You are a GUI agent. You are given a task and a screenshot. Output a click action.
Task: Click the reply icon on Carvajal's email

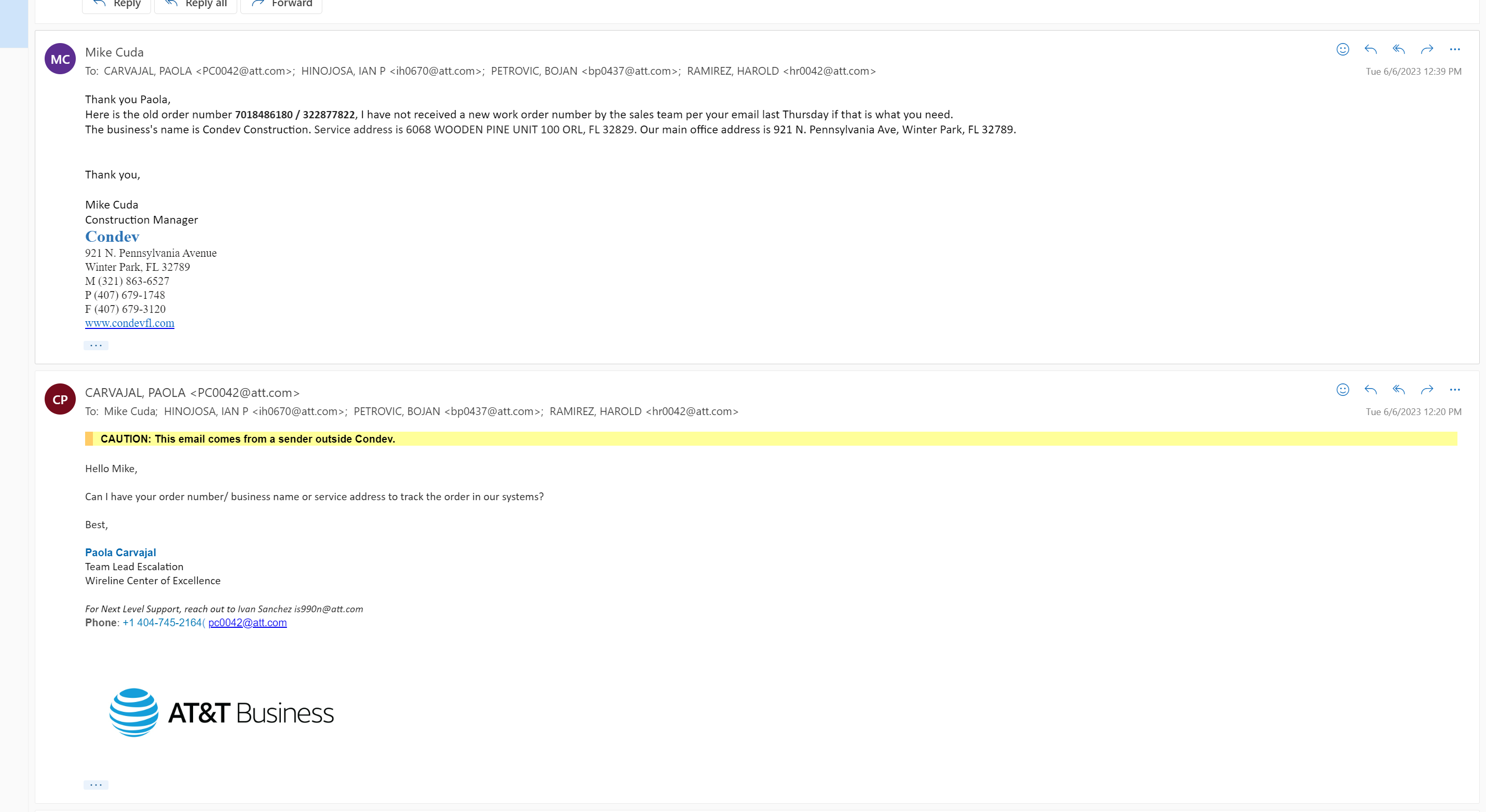[1371, 390]
